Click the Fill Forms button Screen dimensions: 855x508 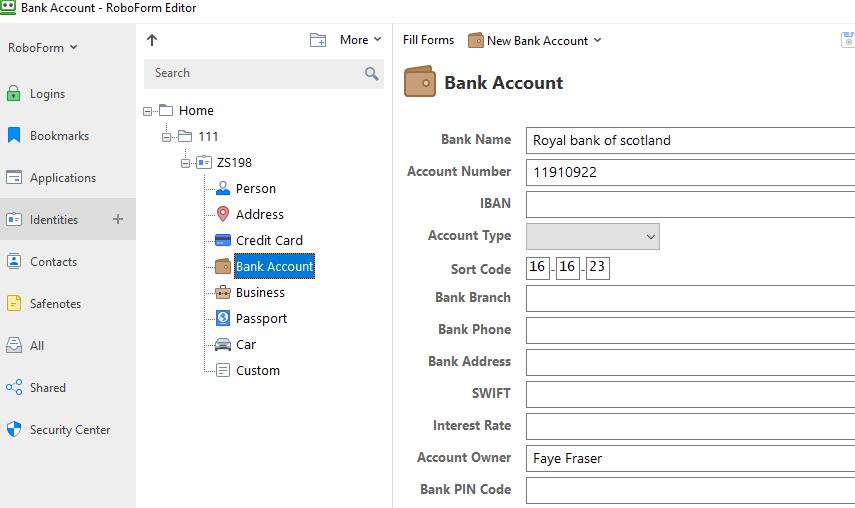click(x=428, y=40)
